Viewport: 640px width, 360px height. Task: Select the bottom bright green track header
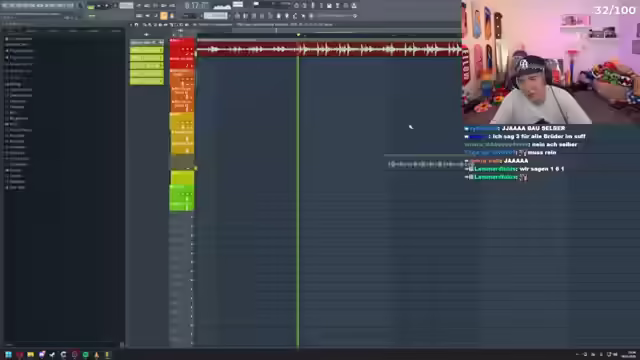[x=182, y=206]
